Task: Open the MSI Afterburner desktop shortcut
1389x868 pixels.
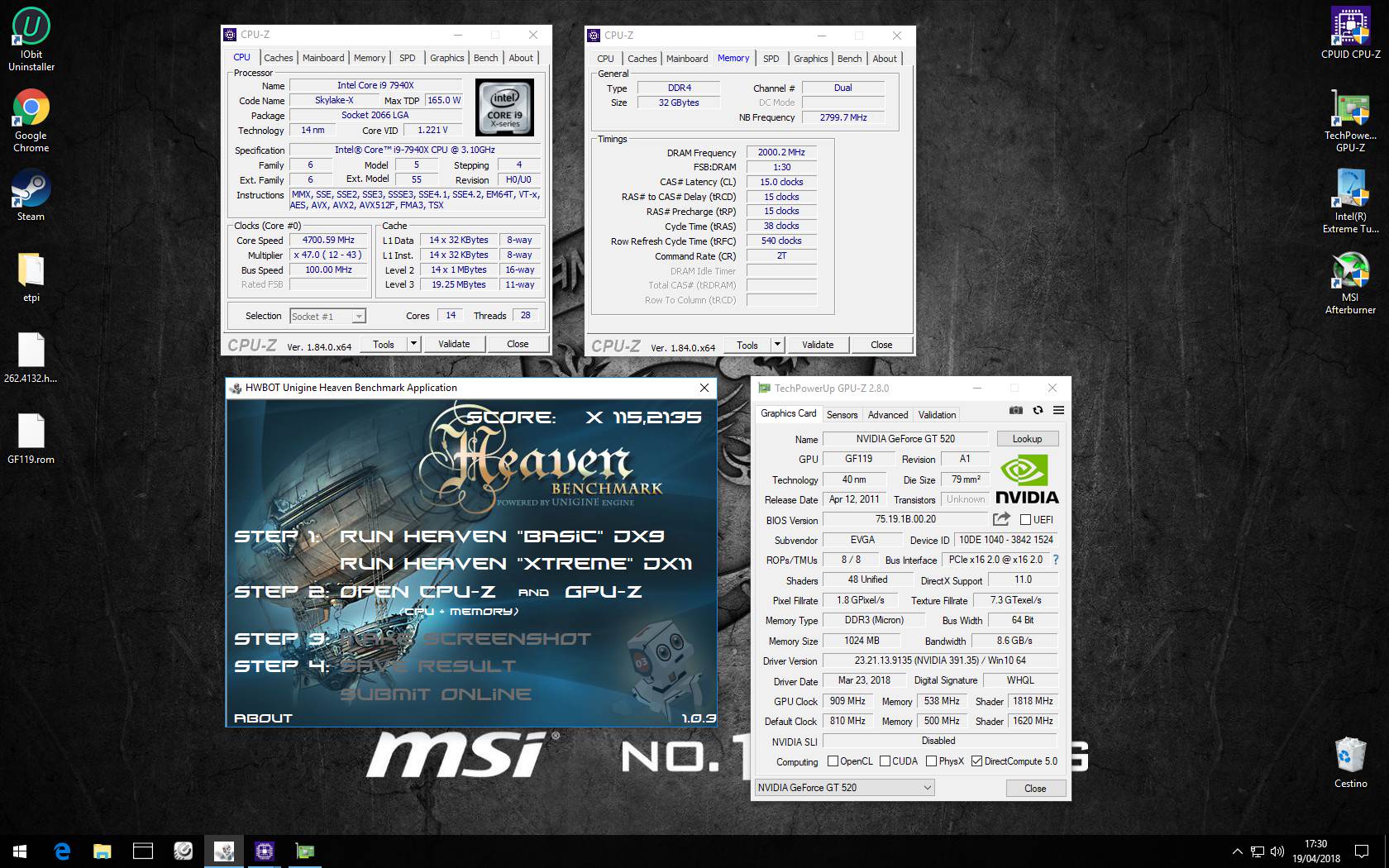Action: tap(1350, 283)
